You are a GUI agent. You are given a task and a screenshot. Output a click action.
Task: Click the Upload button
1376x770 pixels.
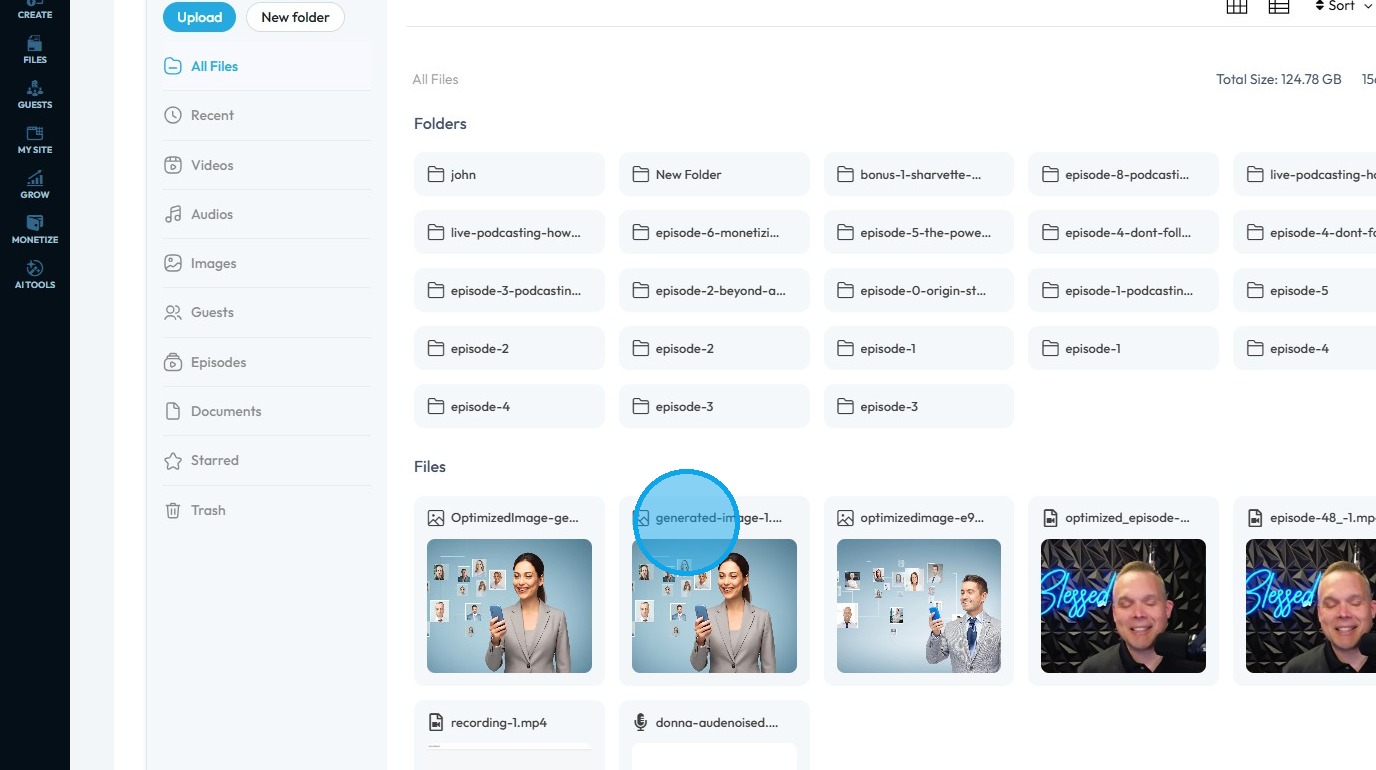[200, 17]
